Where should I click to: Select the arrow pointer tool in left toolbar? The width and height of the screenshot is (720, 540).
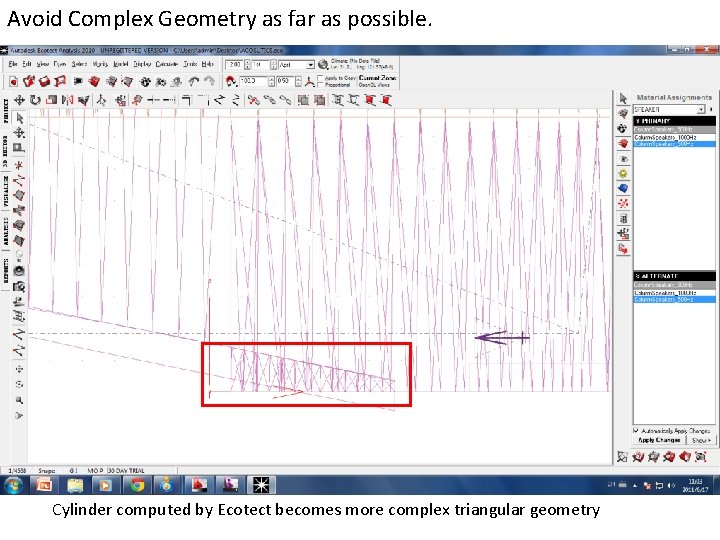pyautogui.click(x=19, y=118)
